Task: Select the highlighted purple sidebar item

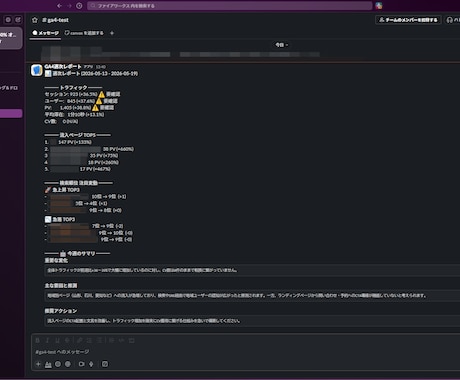Action: tap(11, 113)
